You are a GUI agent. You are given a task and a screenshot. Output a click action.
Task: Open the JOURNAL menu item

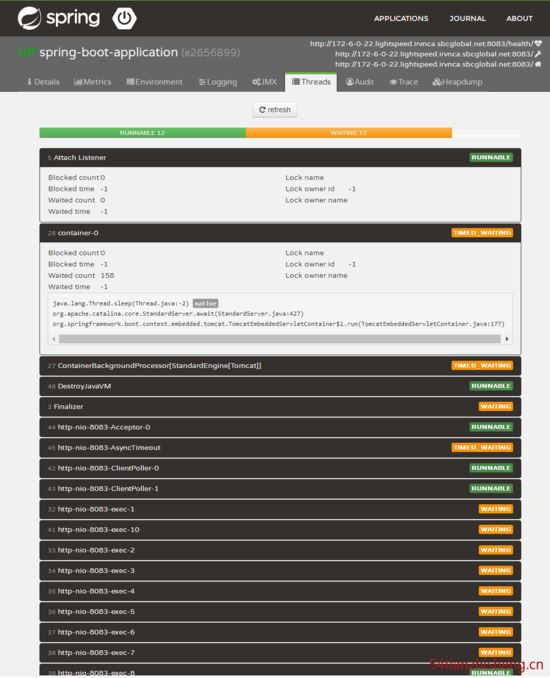467,19
